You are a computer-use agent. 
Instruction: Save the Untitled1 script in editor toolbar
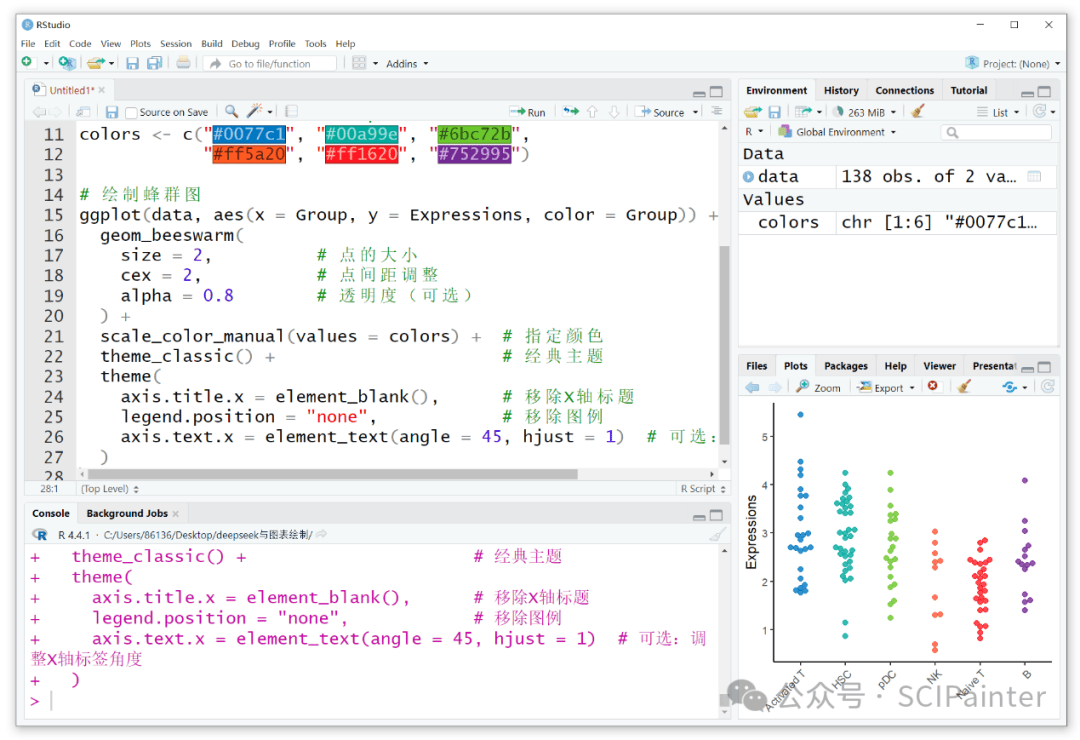(112, 112)
